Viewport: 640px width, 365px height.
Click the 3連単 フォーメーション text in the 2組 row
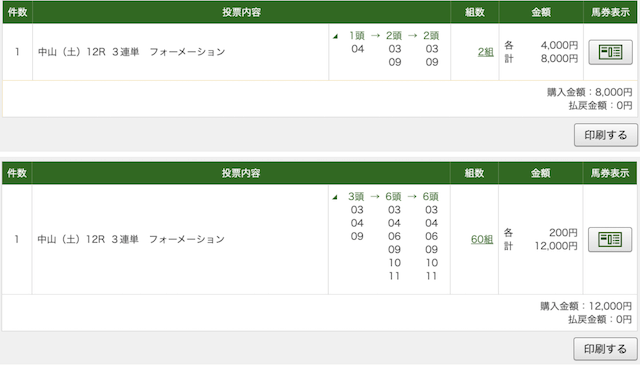(x=169, y=52)
